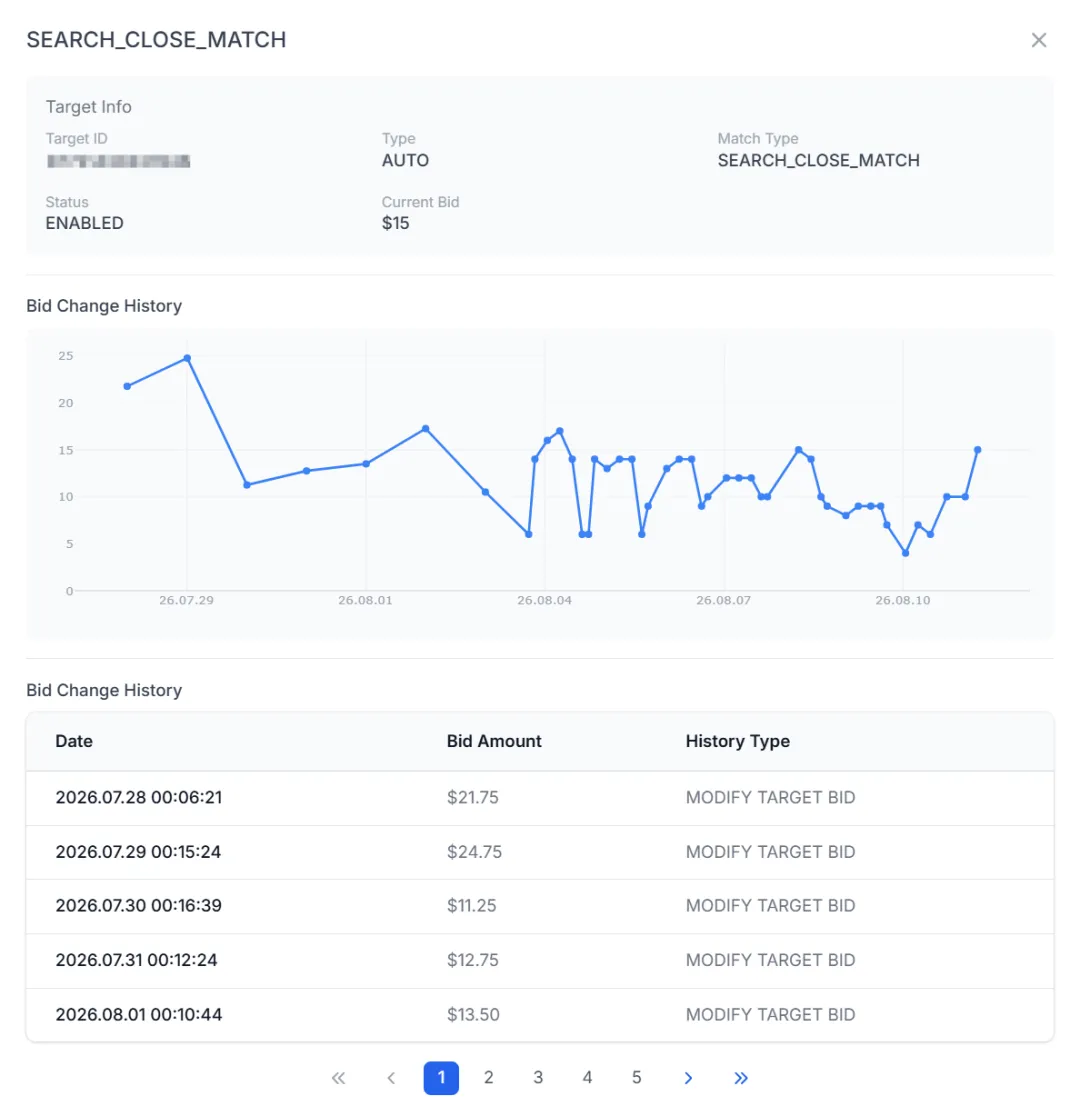Image resolution: width=1080 pixels, height=1116 pixels.
Task: Click the Bid Amount column header
Action: click(x=494, y=741)
